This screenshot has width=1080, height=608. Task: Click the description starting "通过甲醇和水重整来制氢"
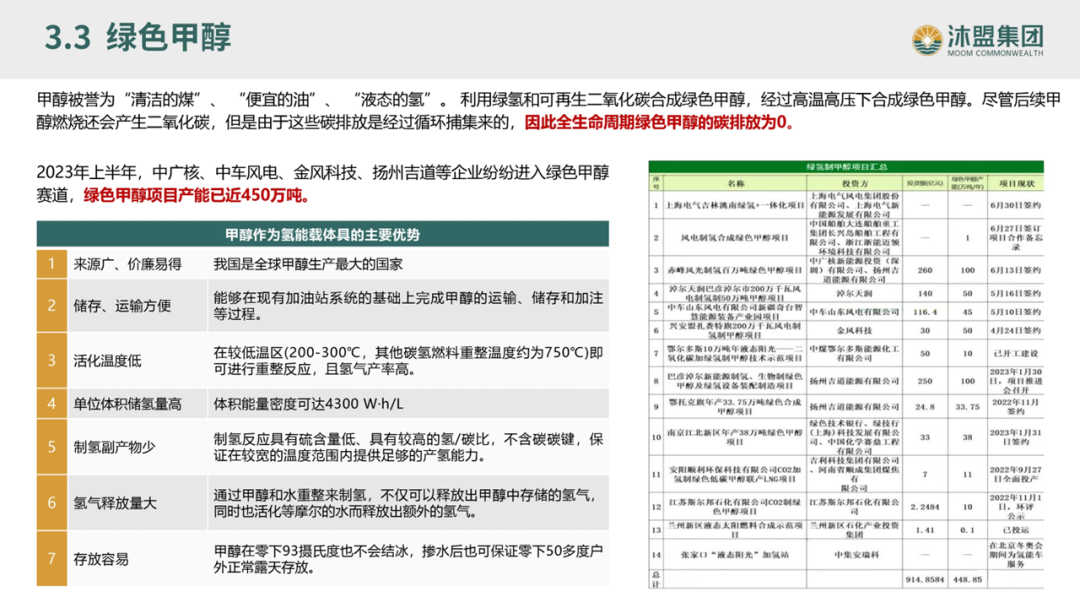tap(404, 503)
